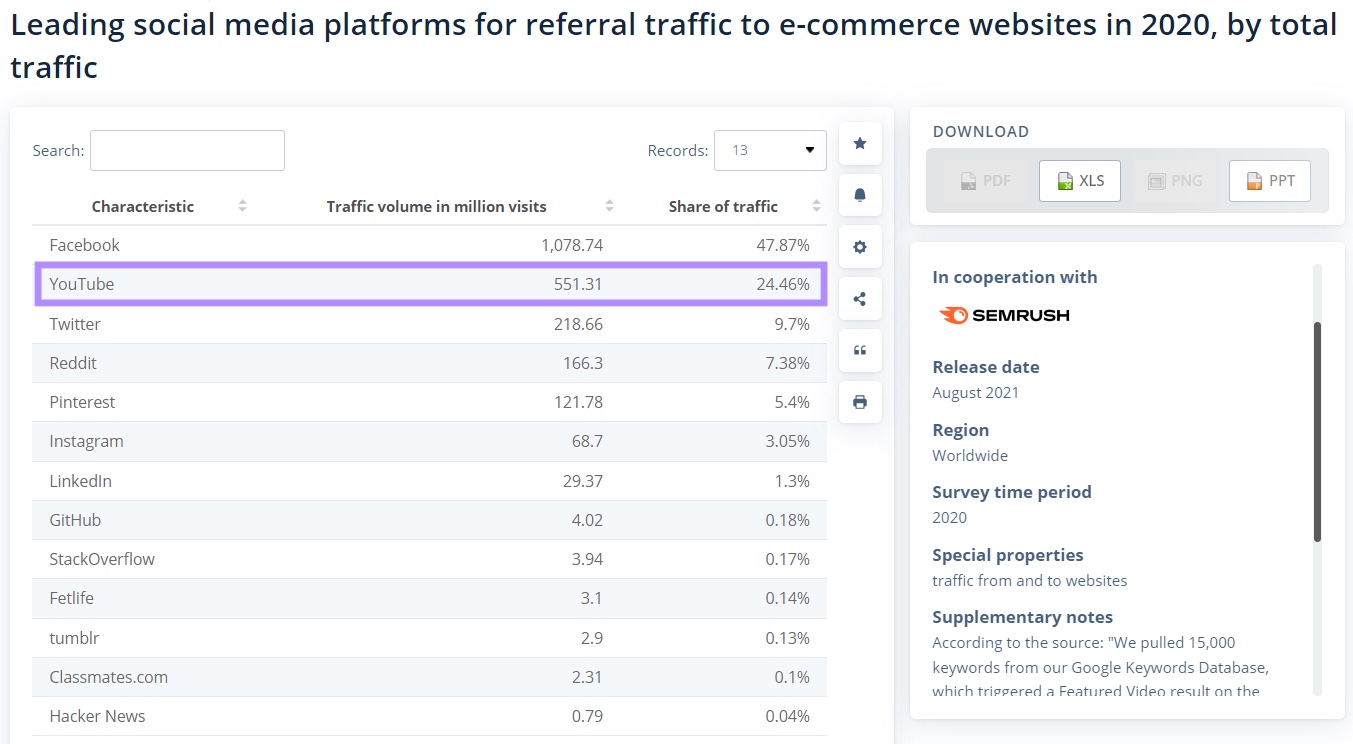This screenshot has height=744, width=1353.
Task: Open the notification bell icon
Action: point(859,195)
